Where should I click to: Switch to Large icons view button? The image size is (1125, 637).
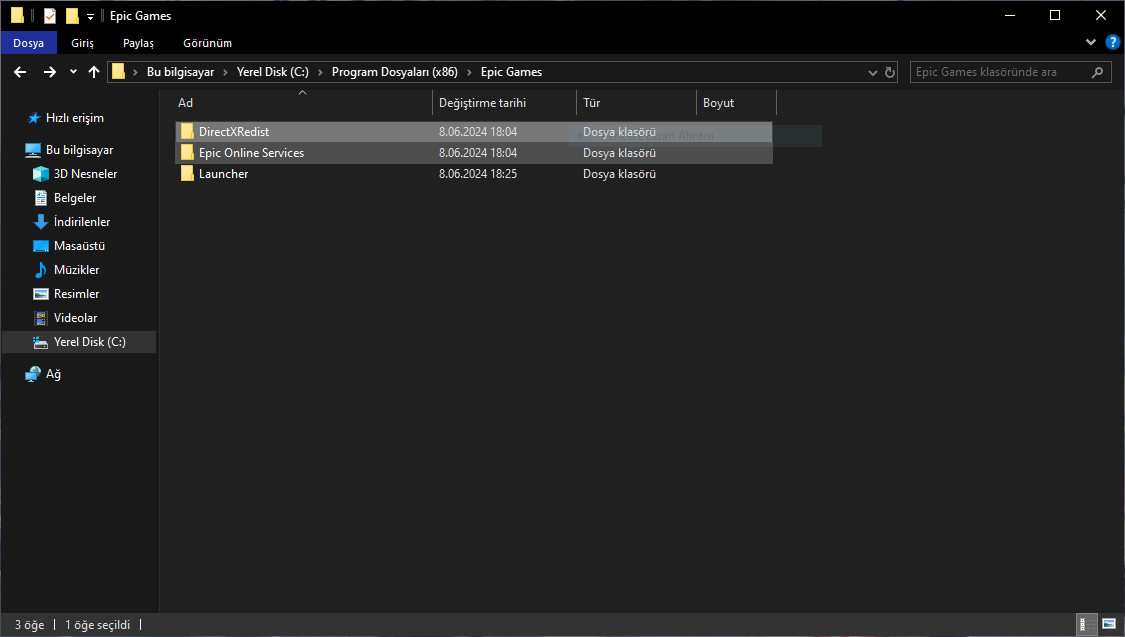tap(1108, 624)
